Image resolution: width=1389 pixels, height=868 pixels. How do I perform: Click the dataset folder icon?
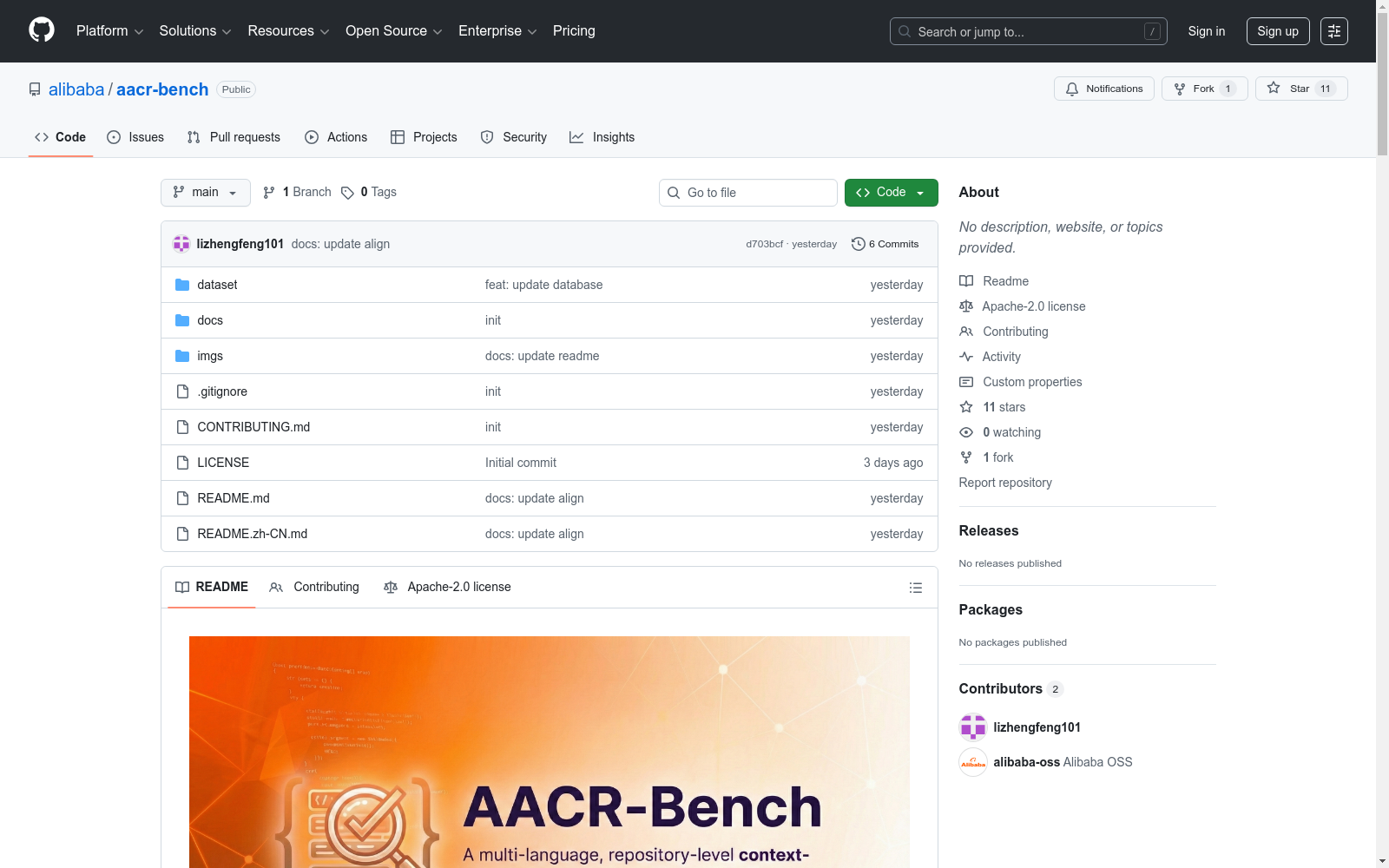[x=182, y=285]
